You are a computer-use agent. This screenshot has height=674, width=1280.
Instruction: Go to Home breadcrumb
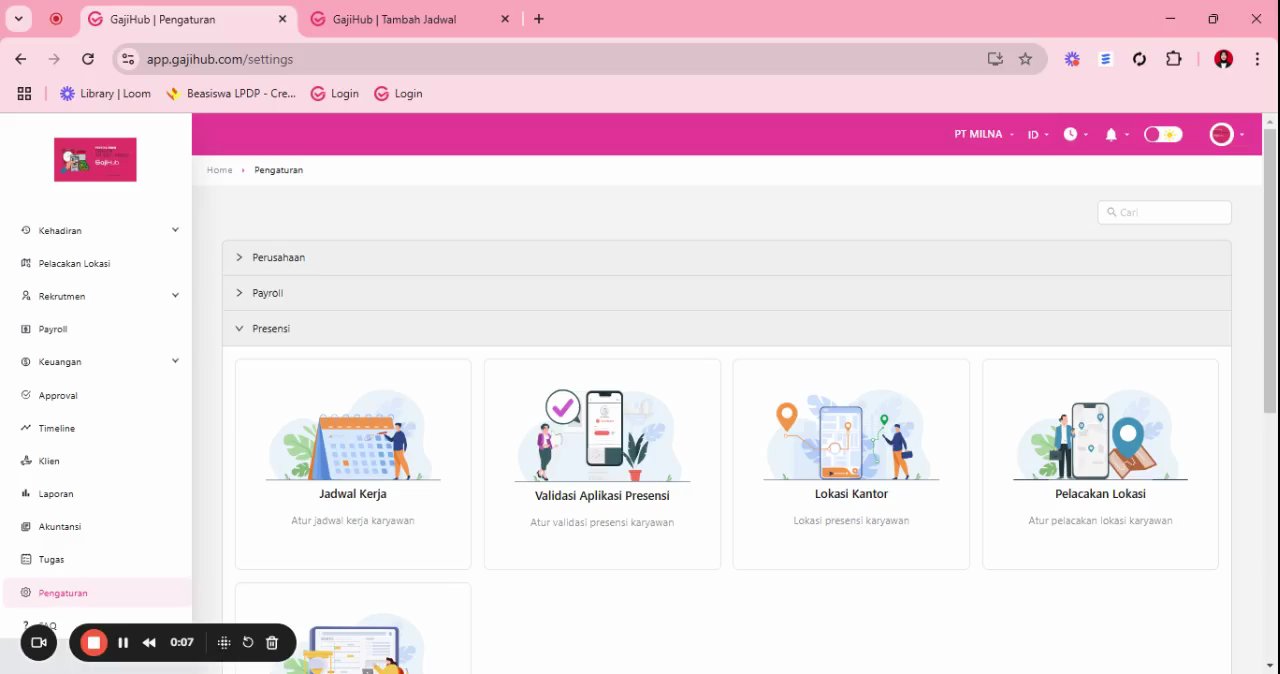(x=219, y=170)
